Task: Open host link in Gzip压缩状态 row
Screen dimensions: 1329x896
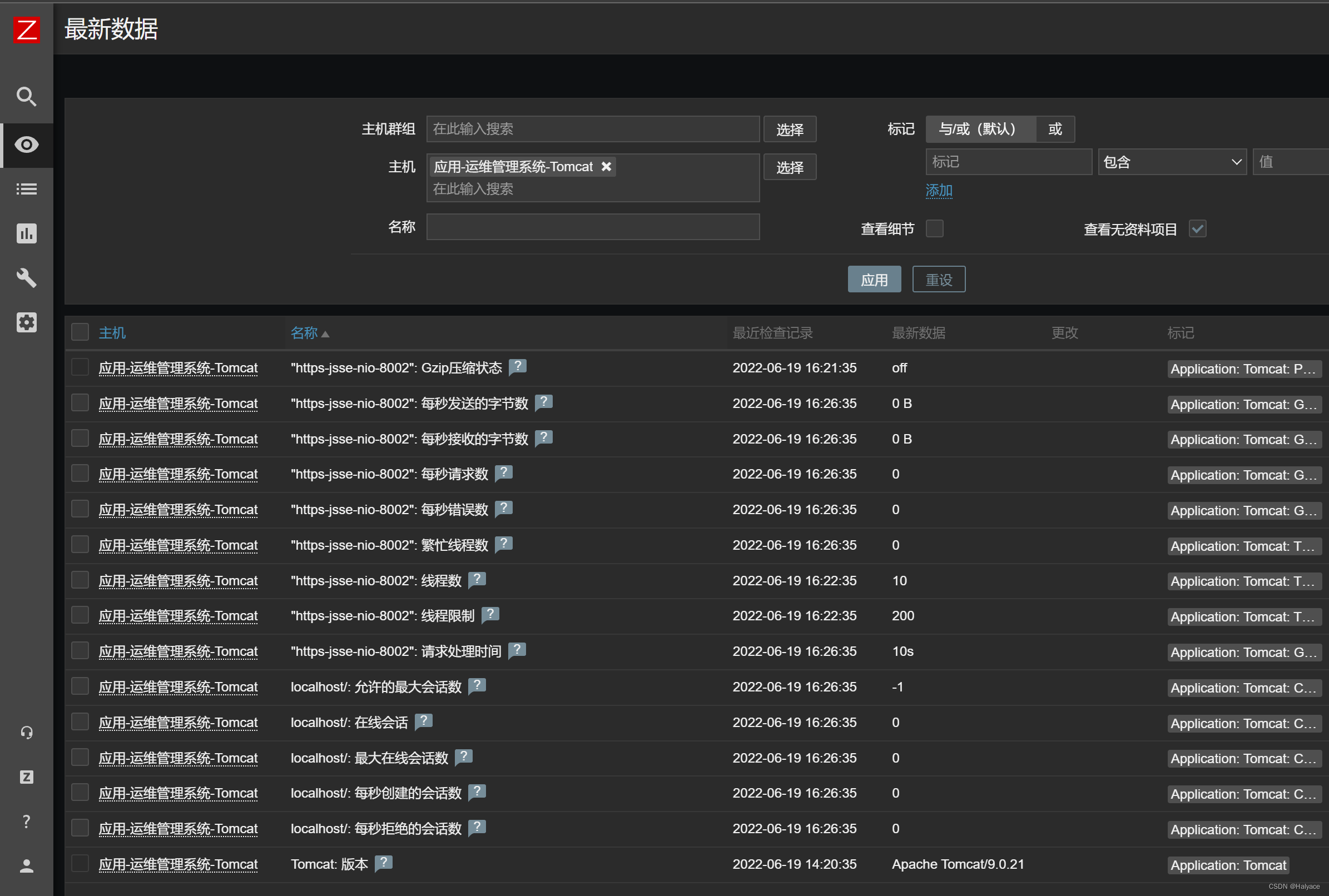Action: pos(178,368)
